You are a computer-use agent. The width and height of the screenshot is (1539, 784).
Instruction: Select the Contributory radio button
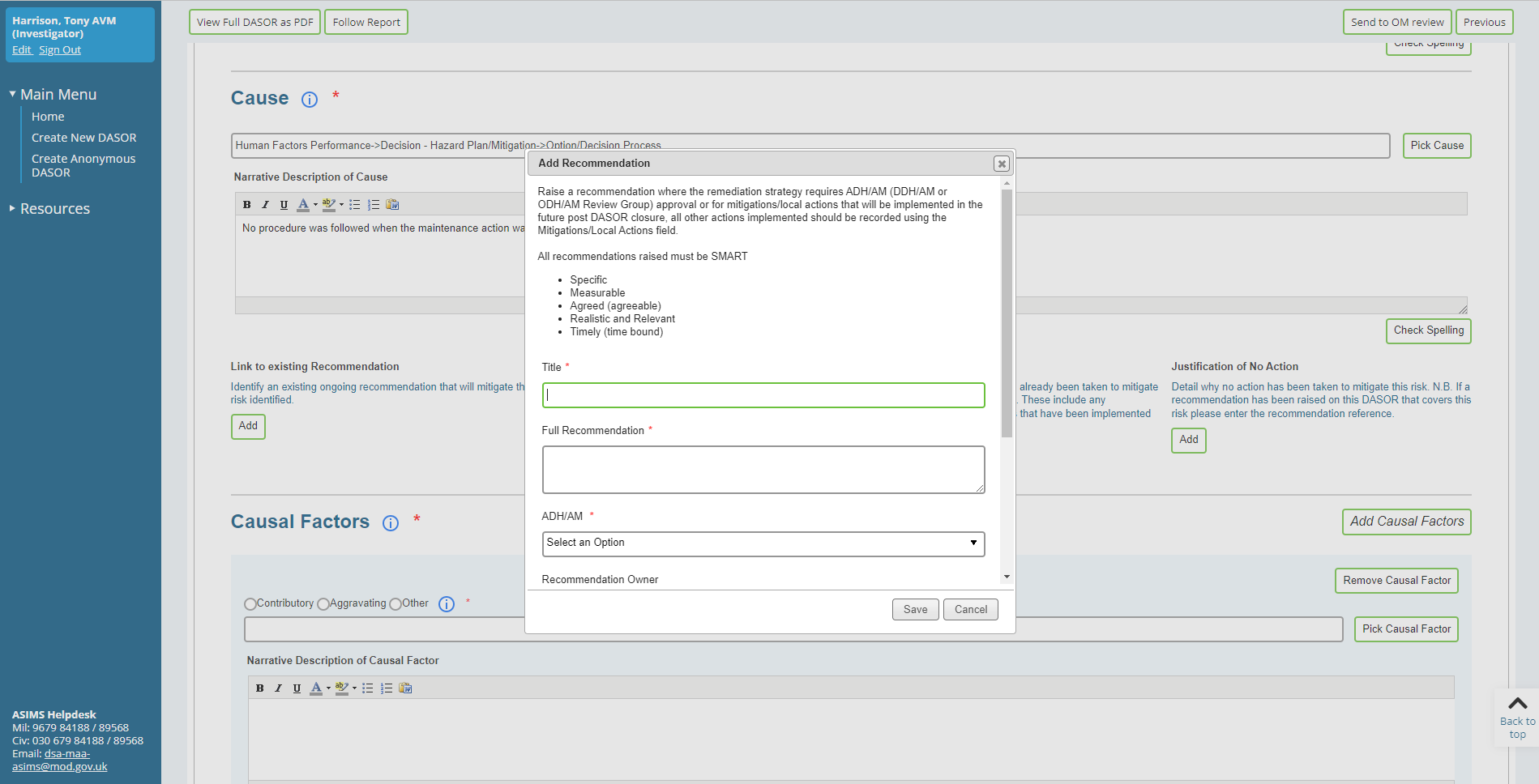point(250,604)
